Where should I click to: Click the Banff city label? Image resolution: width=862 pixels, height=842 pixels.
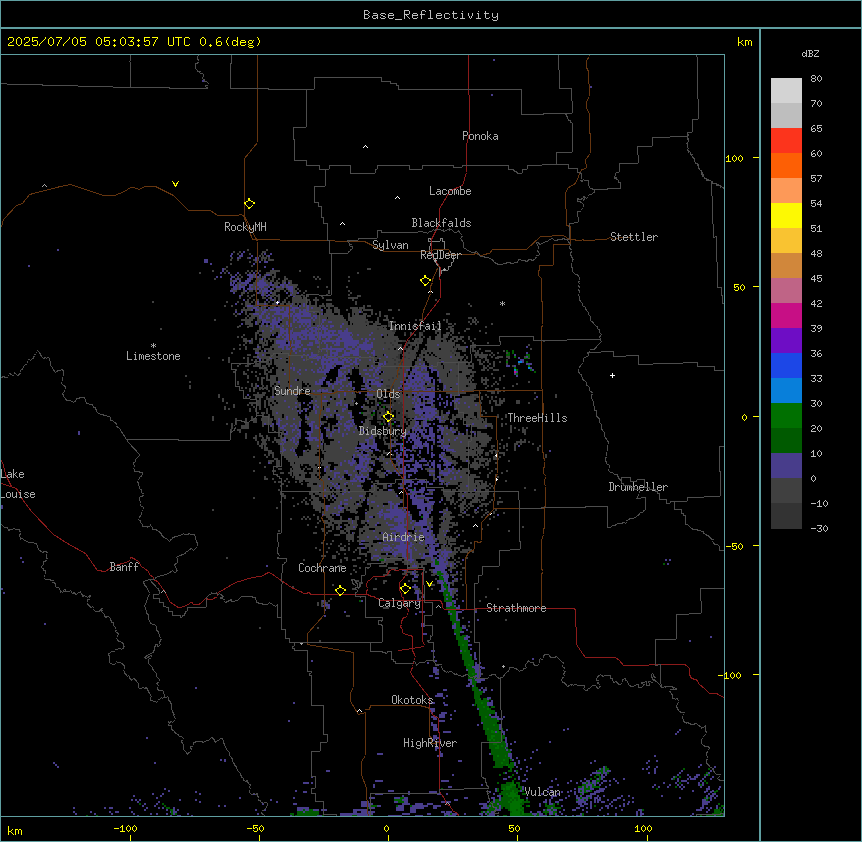124,567
